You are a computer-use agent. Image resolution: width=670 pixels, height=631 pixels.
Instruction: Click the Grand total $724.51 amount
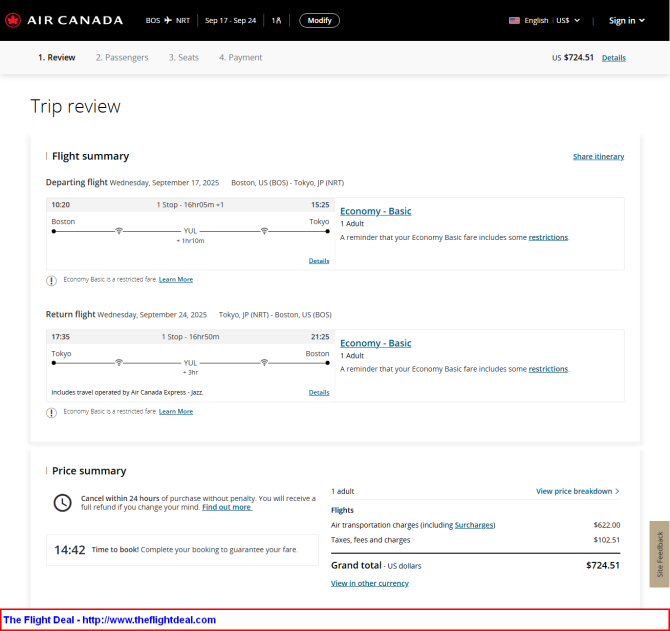[x=602, y=565]
